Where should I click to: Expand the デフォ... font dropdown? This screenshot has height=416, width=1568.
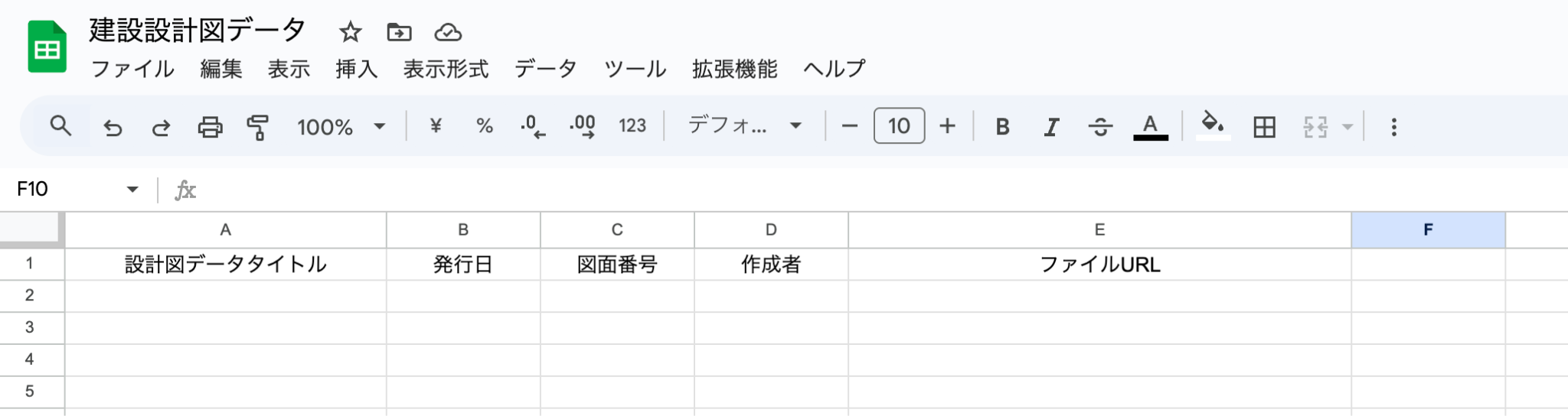[744, 125]
